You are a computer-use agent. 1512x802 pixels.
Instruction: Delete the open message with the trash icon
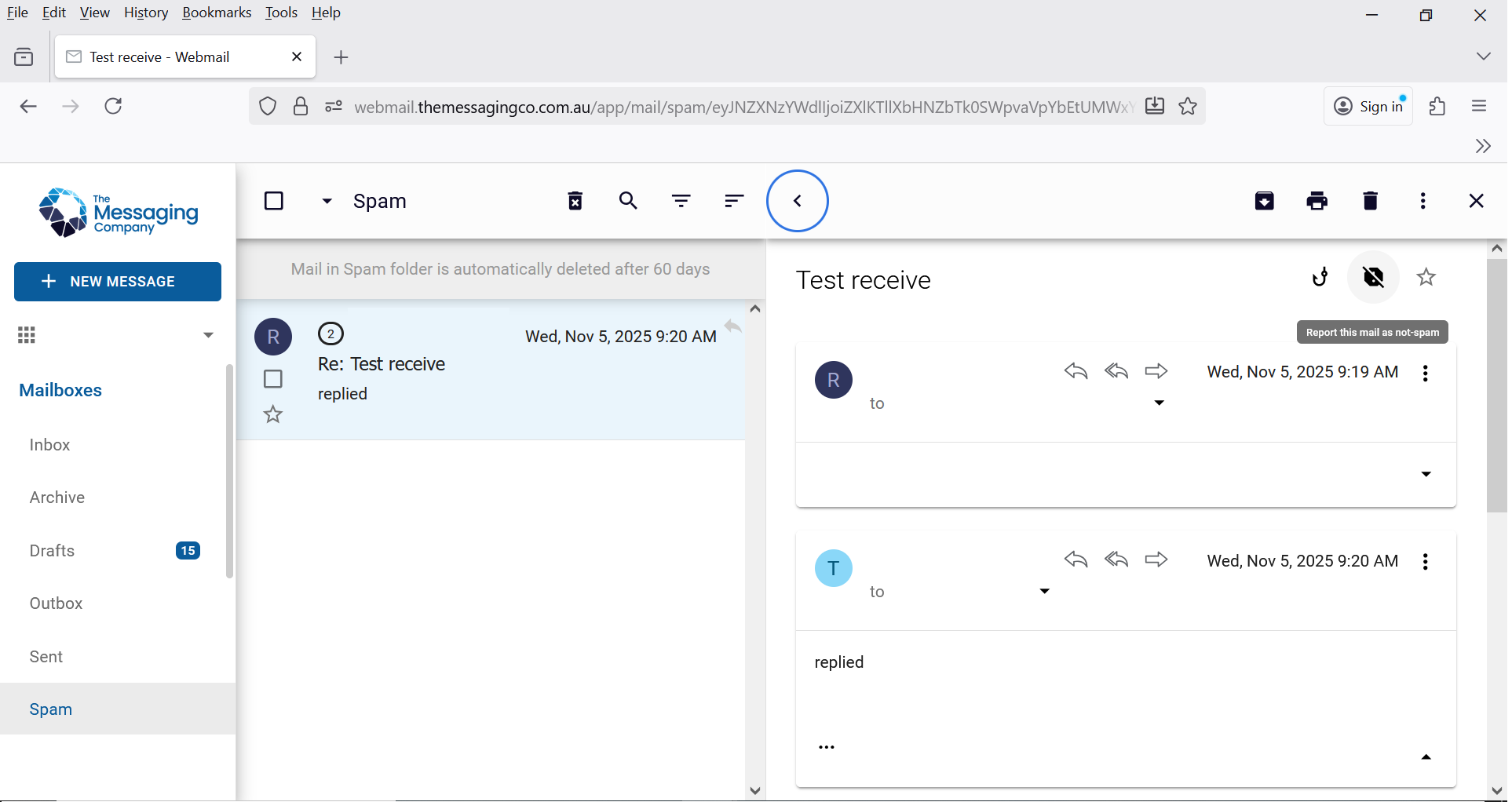(x=1371, y=201)
